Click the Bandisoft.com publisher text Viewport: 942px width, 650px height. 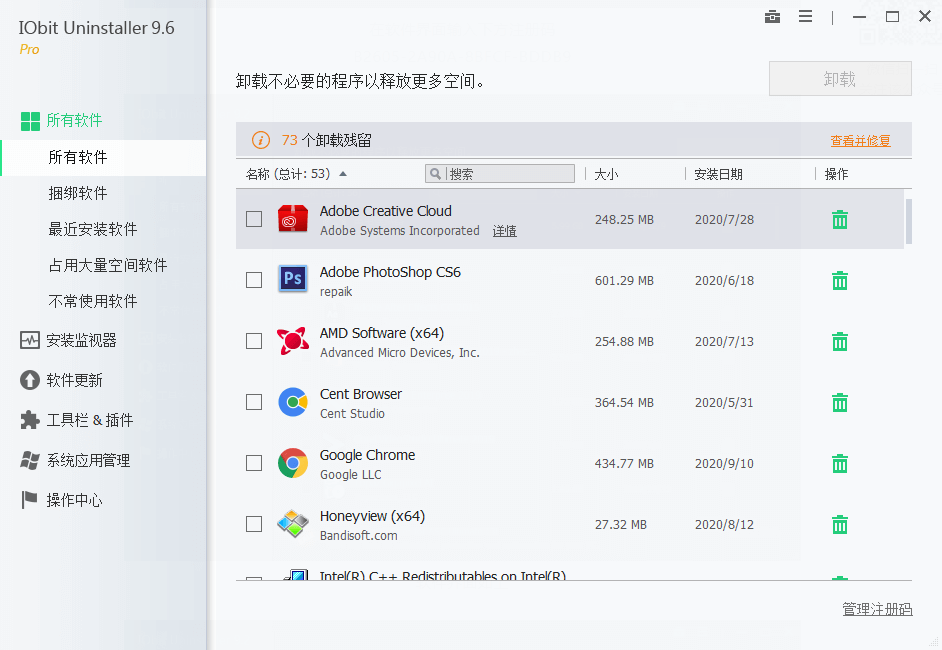(359, 536)
